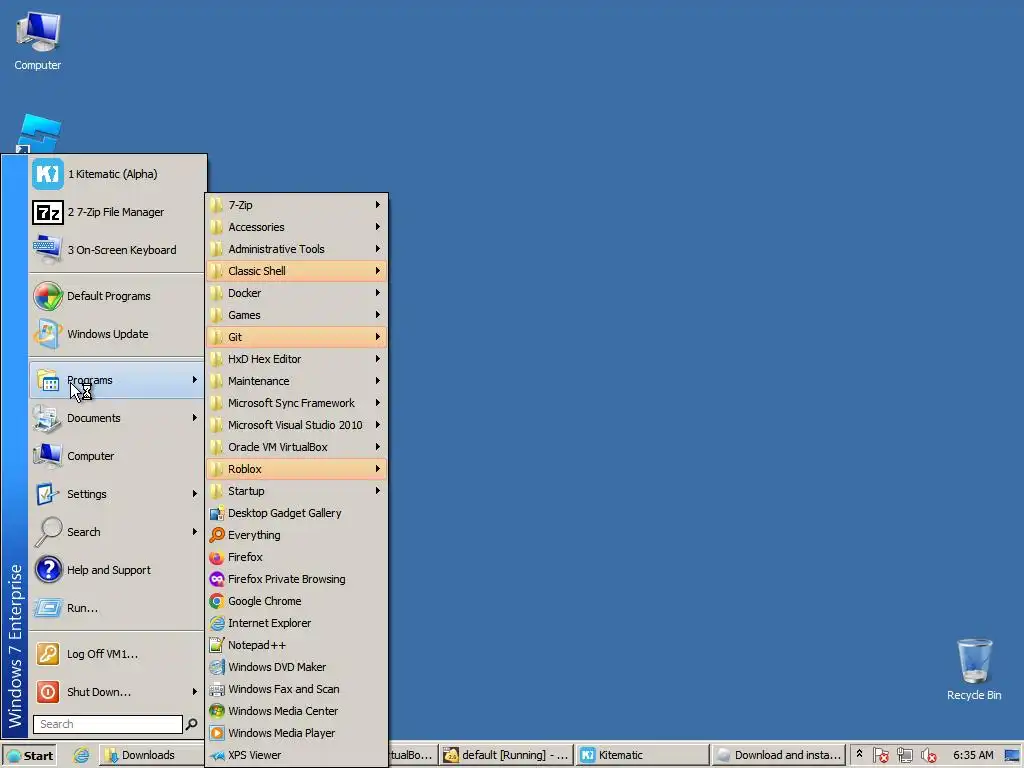This screenshot has height=768, width=1024.
Task: Click Log Off VM1...
Action: [x=117, y=654]
